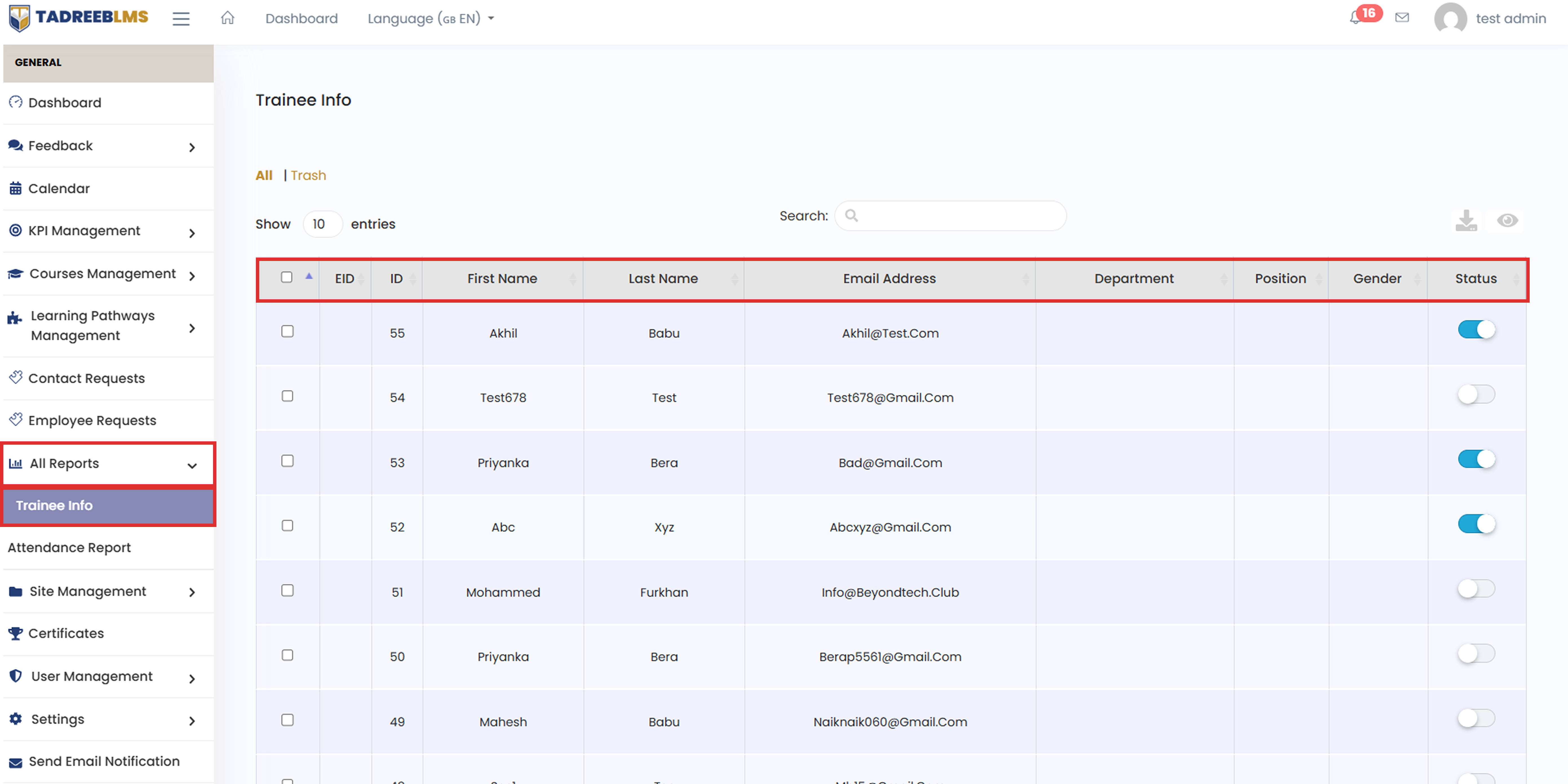Check the row checkbox for ID 53
The width and height of the screenshot is (1568, 784).
287,461
